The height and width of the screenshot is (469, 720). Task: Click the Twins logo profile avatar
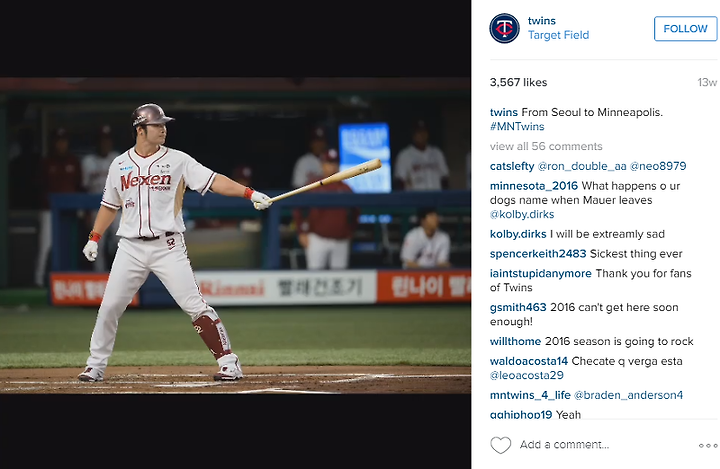(x=504, y=28)
